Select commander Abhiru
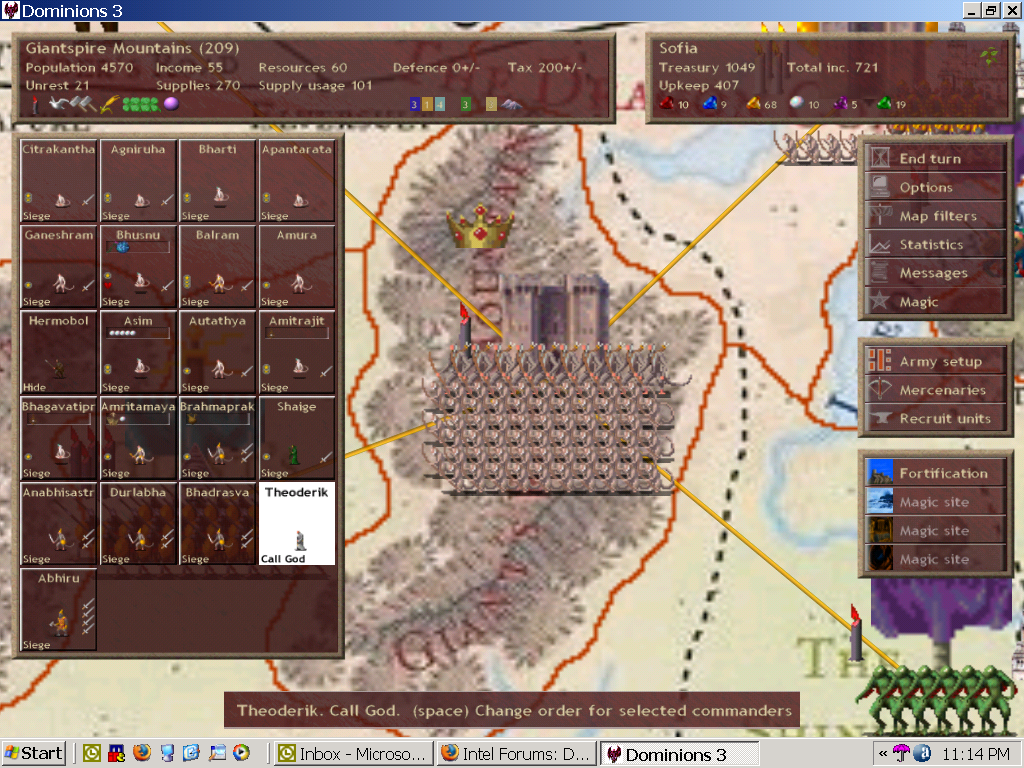This screenshot has height=768, width=1024. [59, 610]
